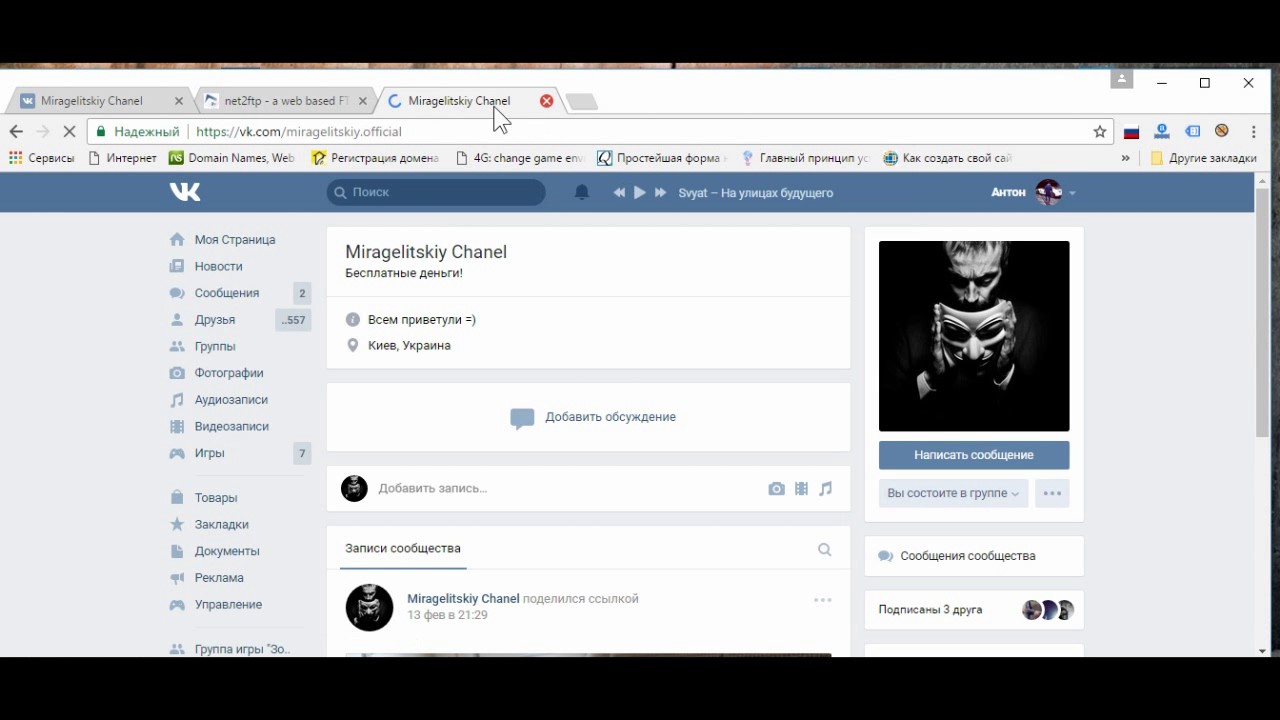Open Новости feed

pyautogui.click(x=219, y=266)
